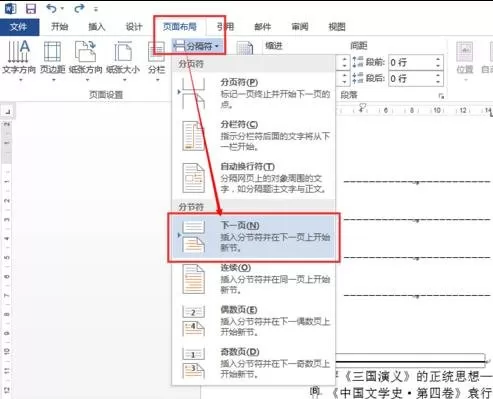Switch to the 审阅 tab
Viewport: 493px width, 399px height.
click(300, 27)
